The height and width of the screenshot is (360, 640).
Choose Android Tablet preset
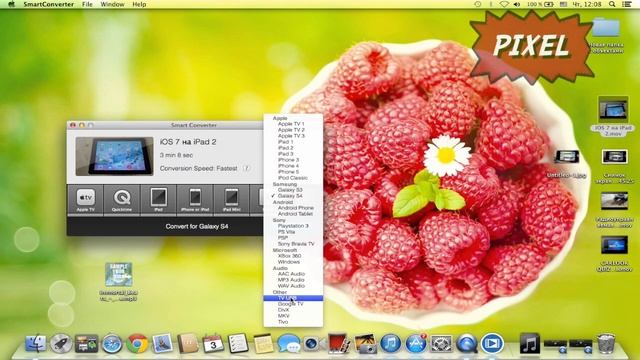pyautogui.click(x=295, y=214)
